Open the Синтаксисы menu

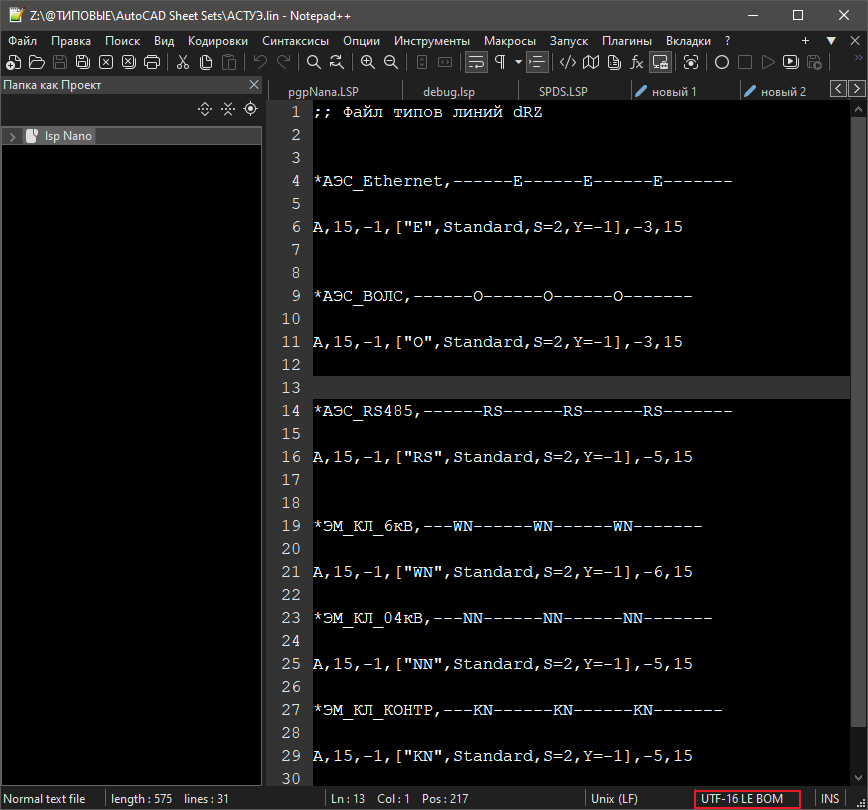point(295,41)
